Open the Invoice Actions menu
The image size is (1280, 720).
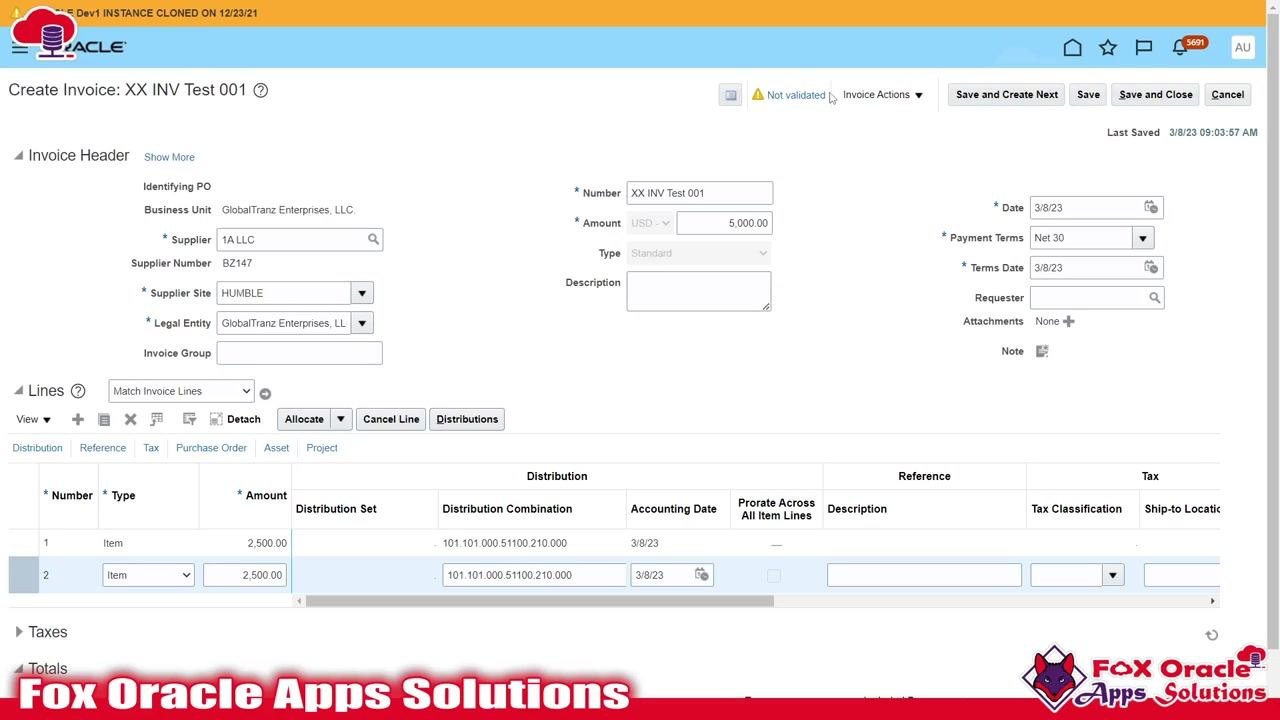click(883, 95)
